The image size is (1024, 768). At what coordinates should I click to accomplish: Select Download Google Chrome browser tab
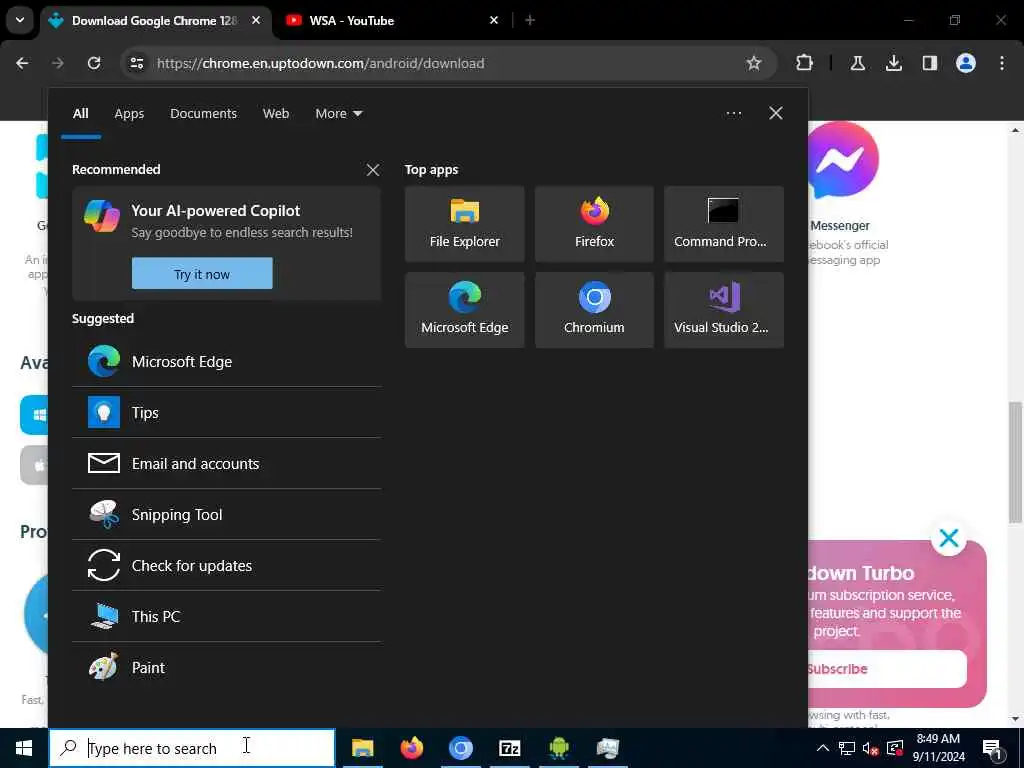153,20
